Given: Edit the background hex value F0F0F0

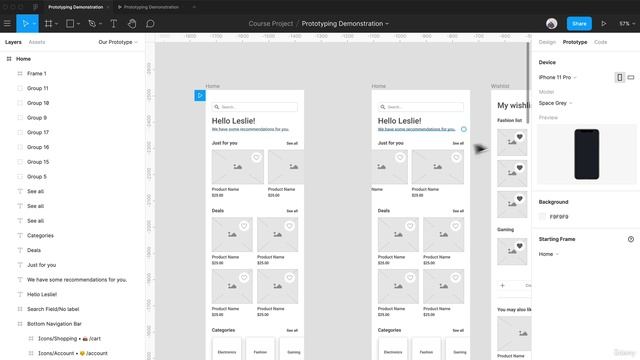Looking at the screenshot, I should (x=559, y=217).
